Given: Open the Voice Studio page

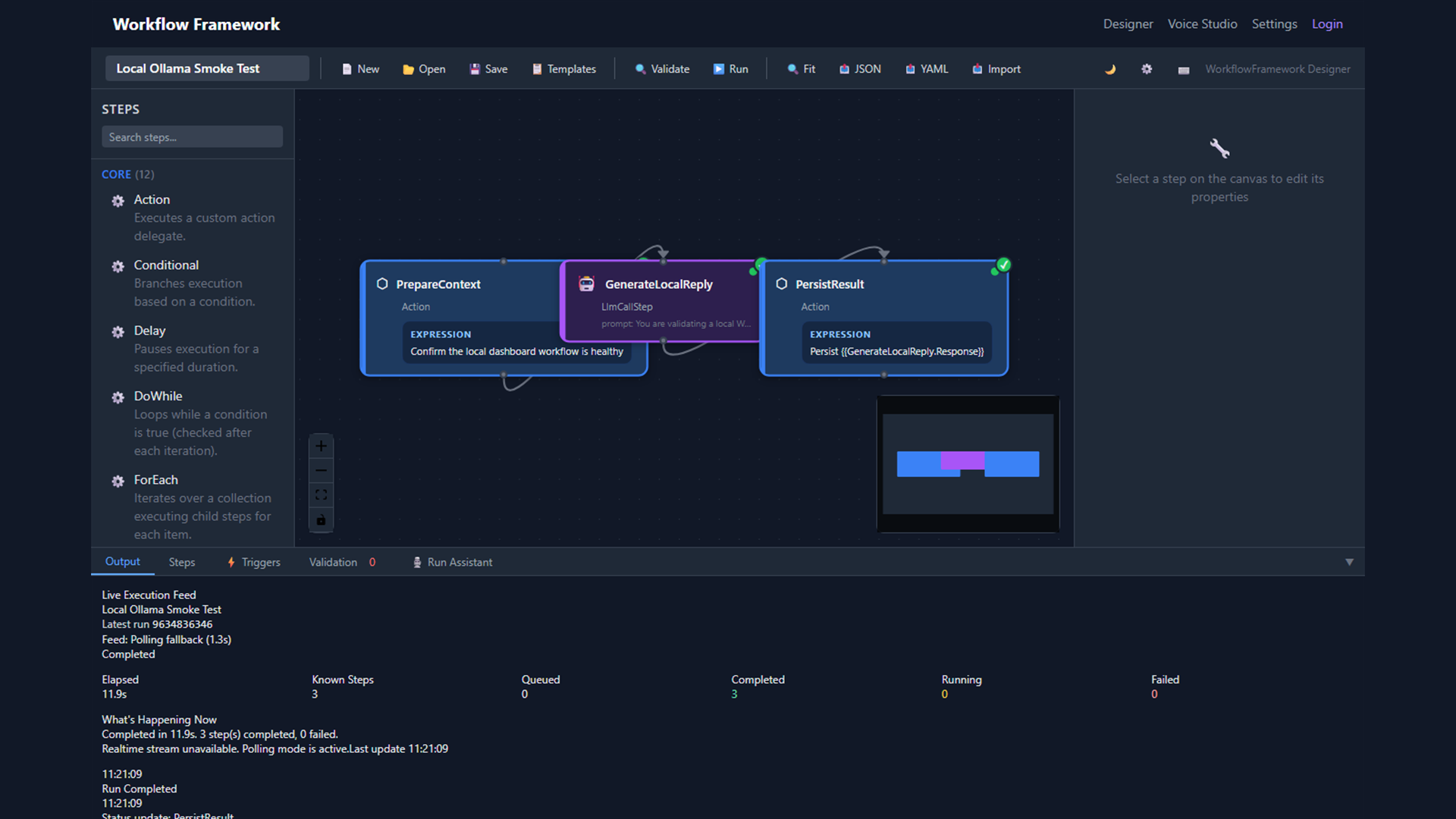Looking at the screenshot, I should click(1202, 24).
